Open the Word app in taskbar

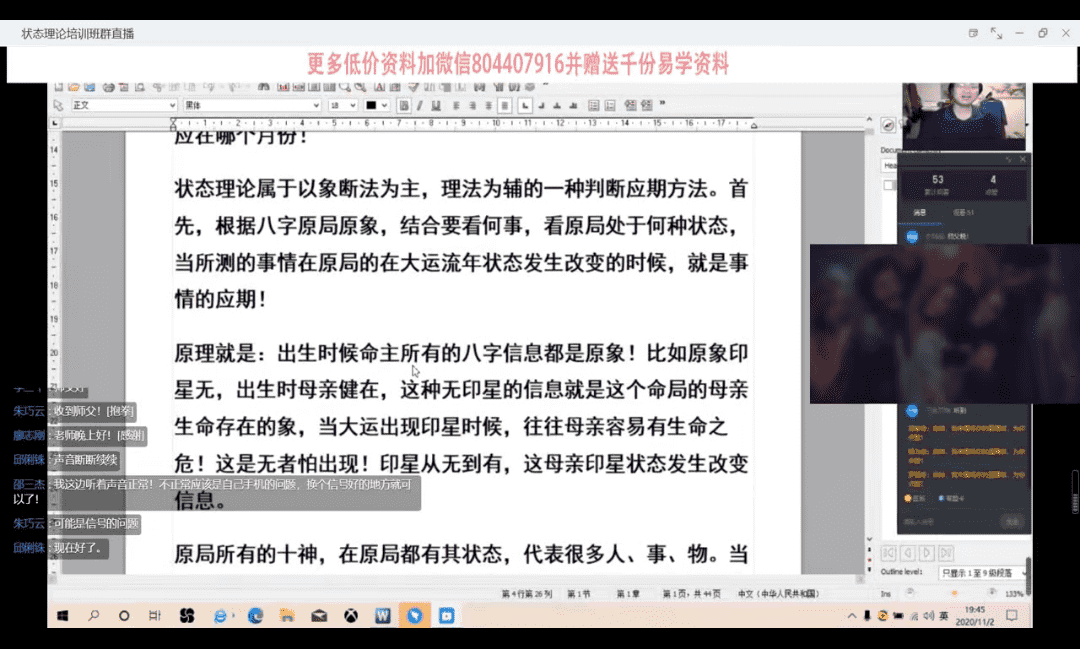[382, 616]
